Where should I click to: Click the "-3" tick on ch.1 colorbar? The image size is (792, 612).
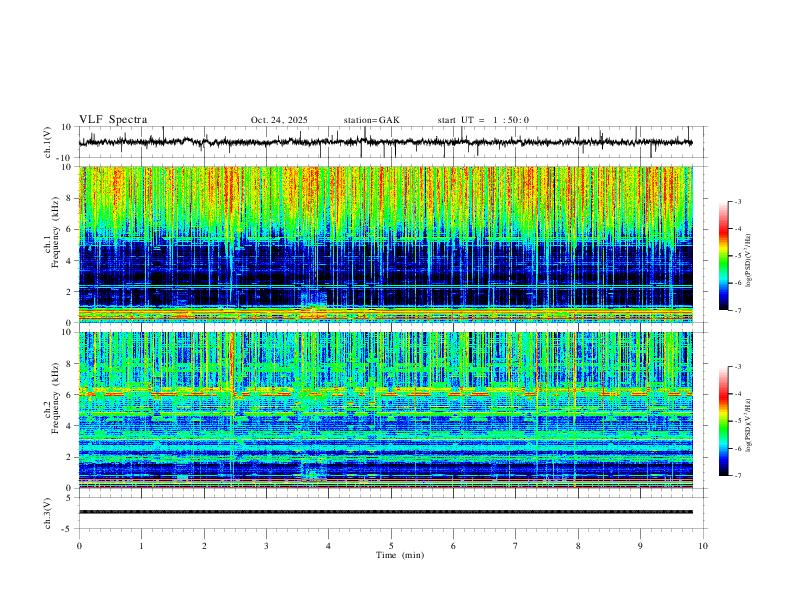click(x=737, y=202)
